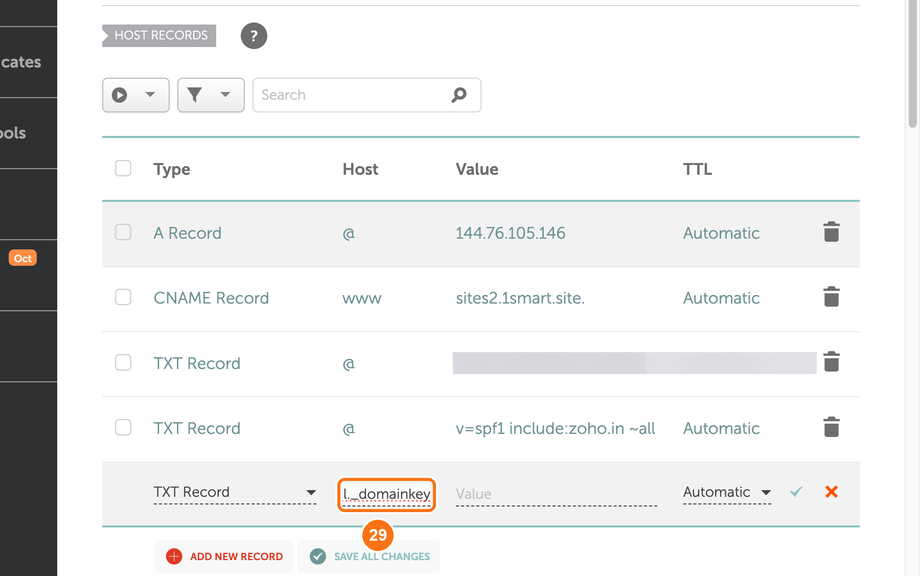Viewport: 920px width, 576px height.
Task: Delete the spf1 TXT Record via trash
Action: coord(831,427)
